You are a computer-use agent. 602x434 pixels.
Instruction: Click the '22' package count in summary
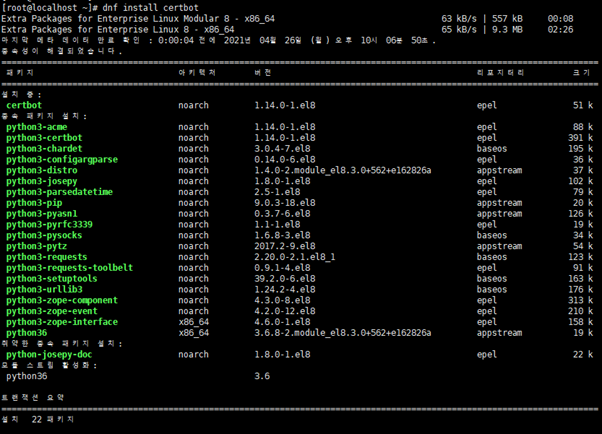click(36, 419)
